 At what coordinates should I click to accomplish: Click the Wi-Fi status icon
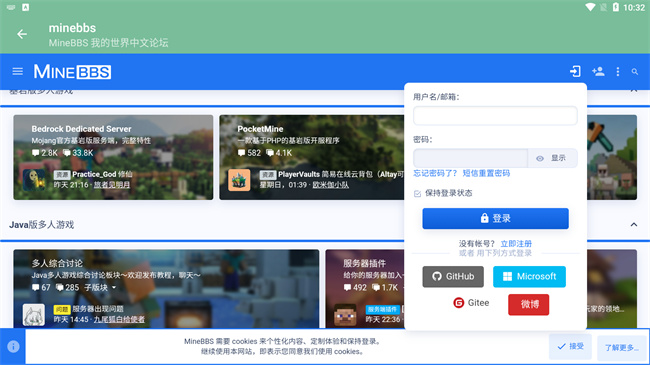(x=590, y=7)
